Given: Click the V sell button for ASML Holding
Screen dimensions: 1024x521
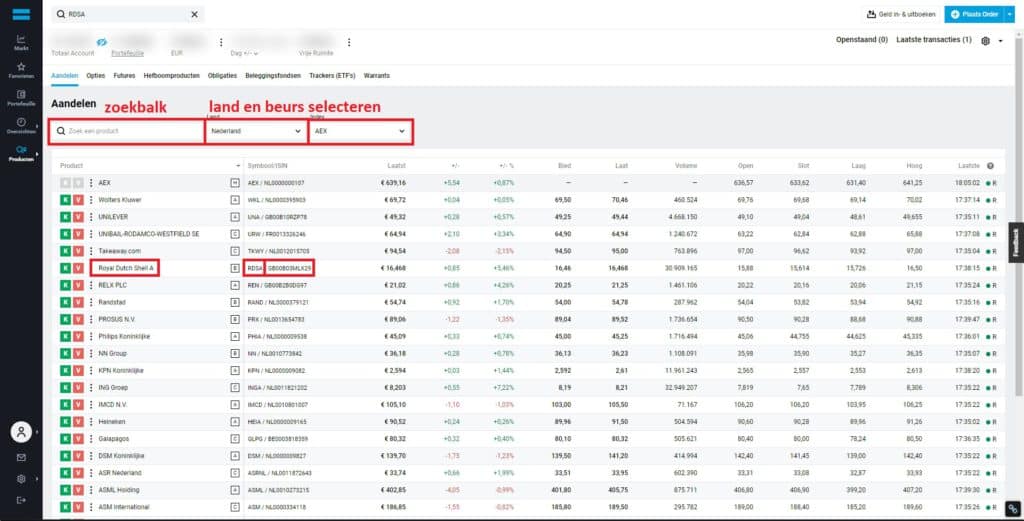Looking at the screenshot, I should [78, 490].
